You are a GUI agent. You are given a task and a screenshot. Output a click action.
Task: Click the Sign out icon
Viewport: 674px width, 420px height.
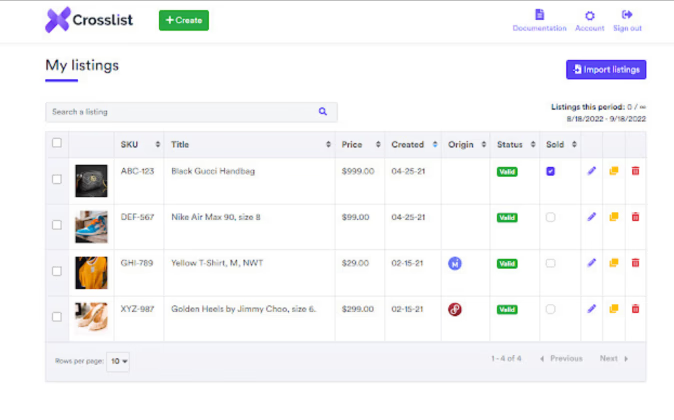click(627, 15)
